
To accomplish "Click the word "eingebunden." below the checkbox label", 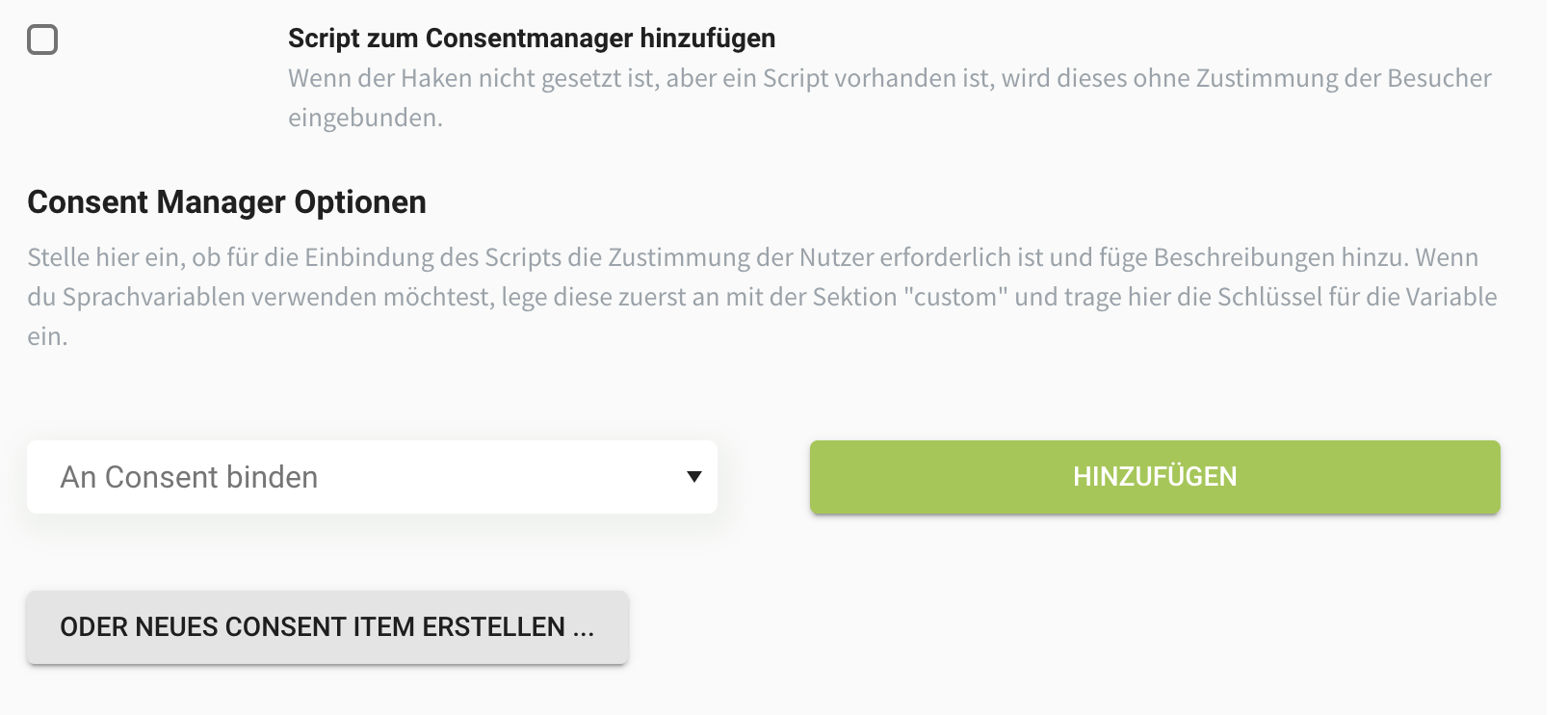I will pyautogui.click(x=365, y=118).
